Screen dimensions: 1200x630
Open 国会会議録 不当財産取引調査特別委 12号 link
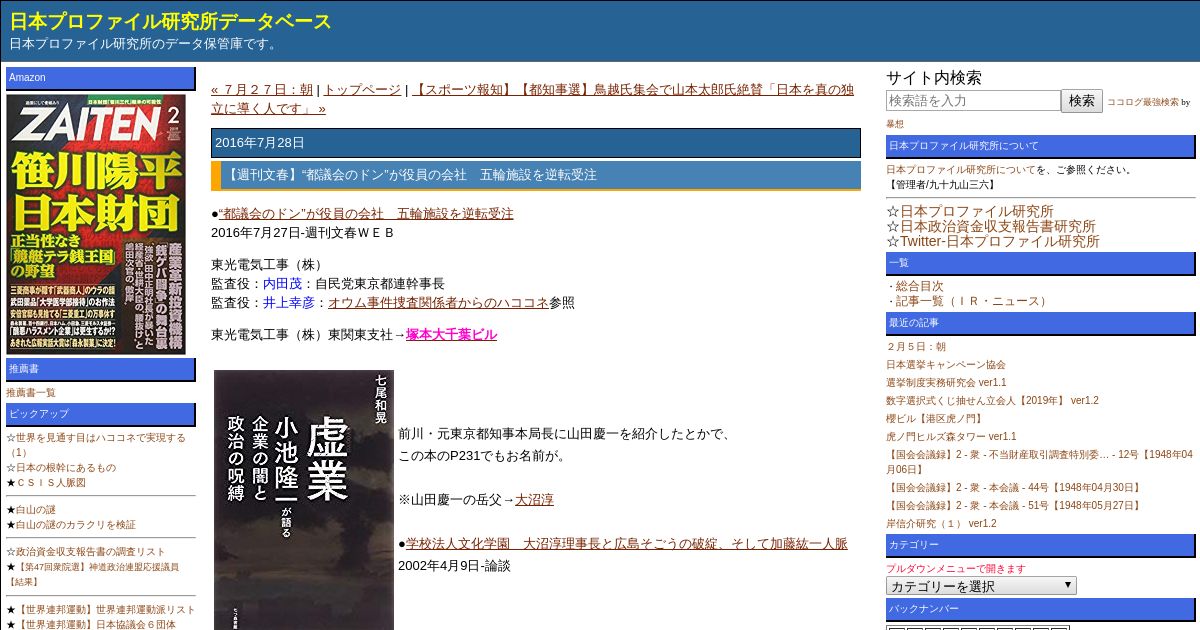pos(1039,462)
